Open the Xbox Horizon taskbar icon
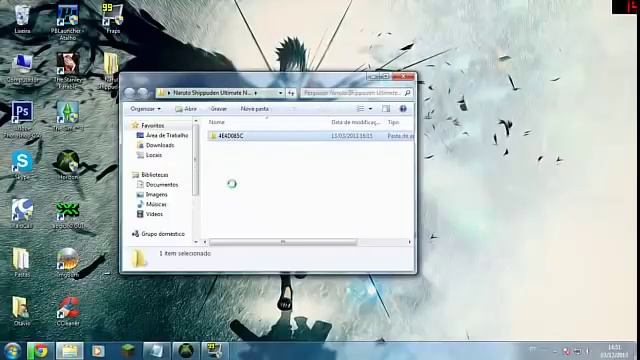The height and width of the screenshot is (360, 640). point(186,351)
